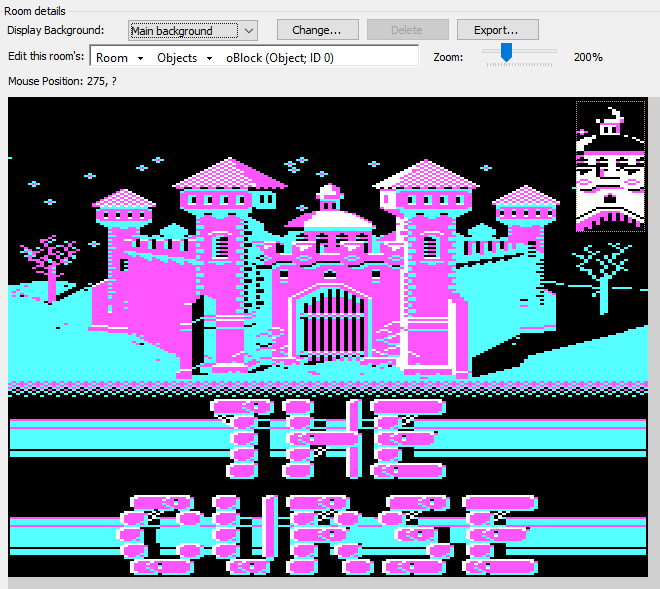The image size is (660, 589).
Task: Click the Change... button
Action: coord(317,30)
